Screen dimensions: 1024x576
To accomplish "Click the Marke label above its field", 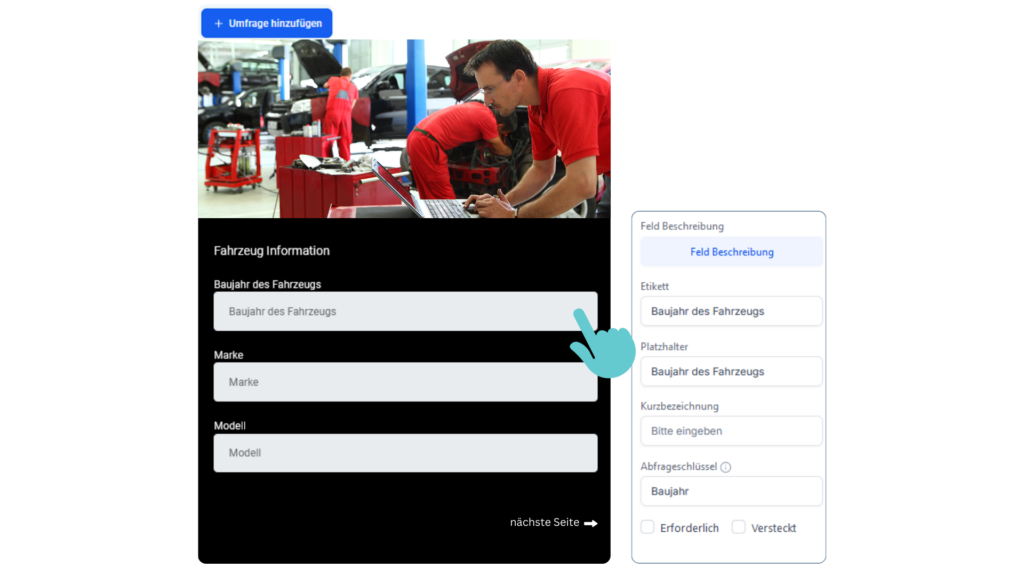I will [229, 355].
